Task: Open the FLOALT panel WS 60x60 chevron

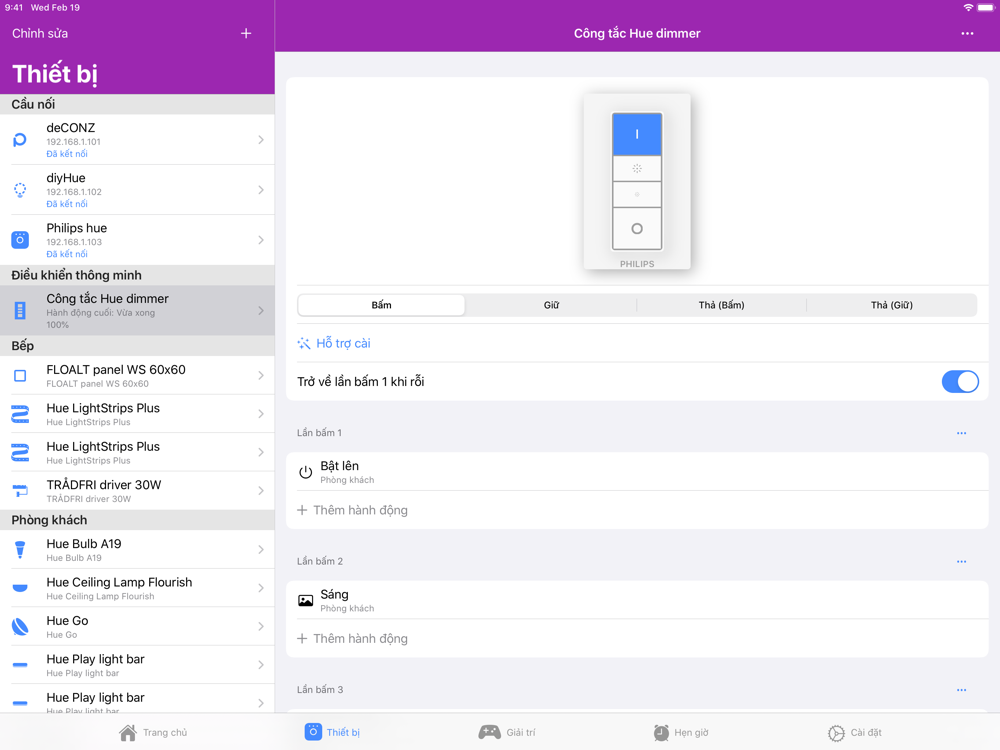Action: (x=261, y=376)
